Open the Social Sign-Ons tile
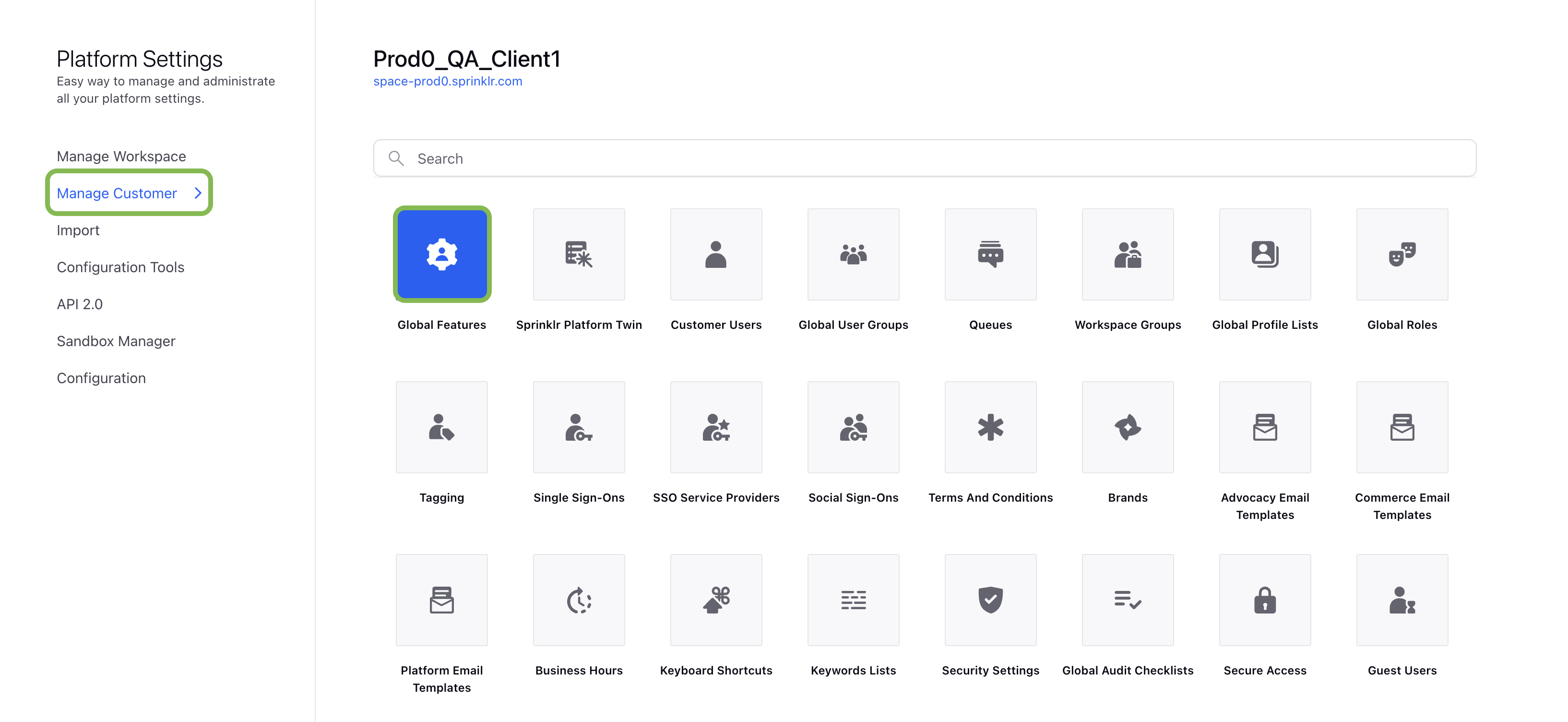Screen dimensions: 1568x722 pyautogui.click(x=854, y=427)
